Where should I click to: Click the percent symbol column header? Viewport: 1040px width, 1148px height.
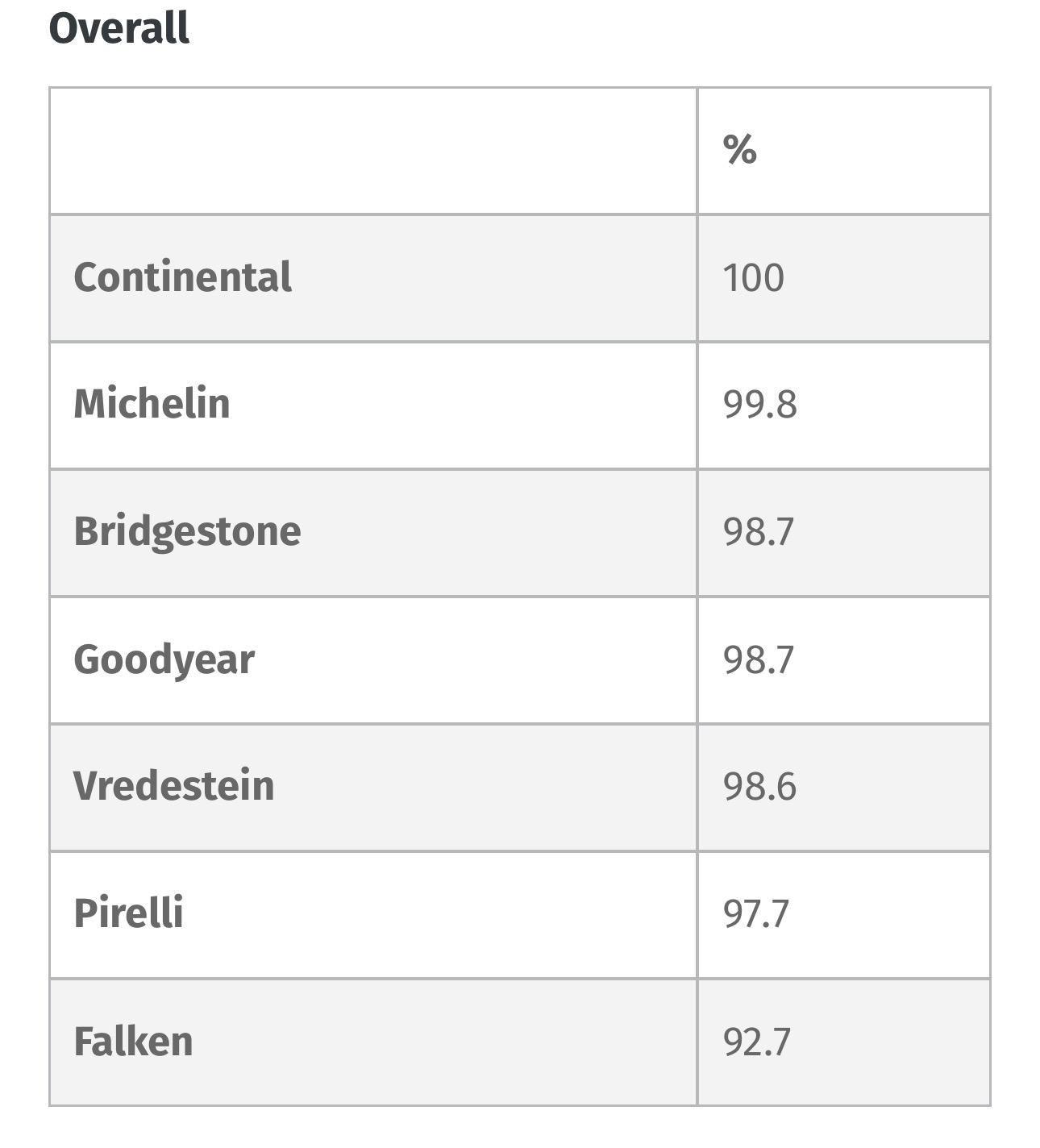click(739, 150)
